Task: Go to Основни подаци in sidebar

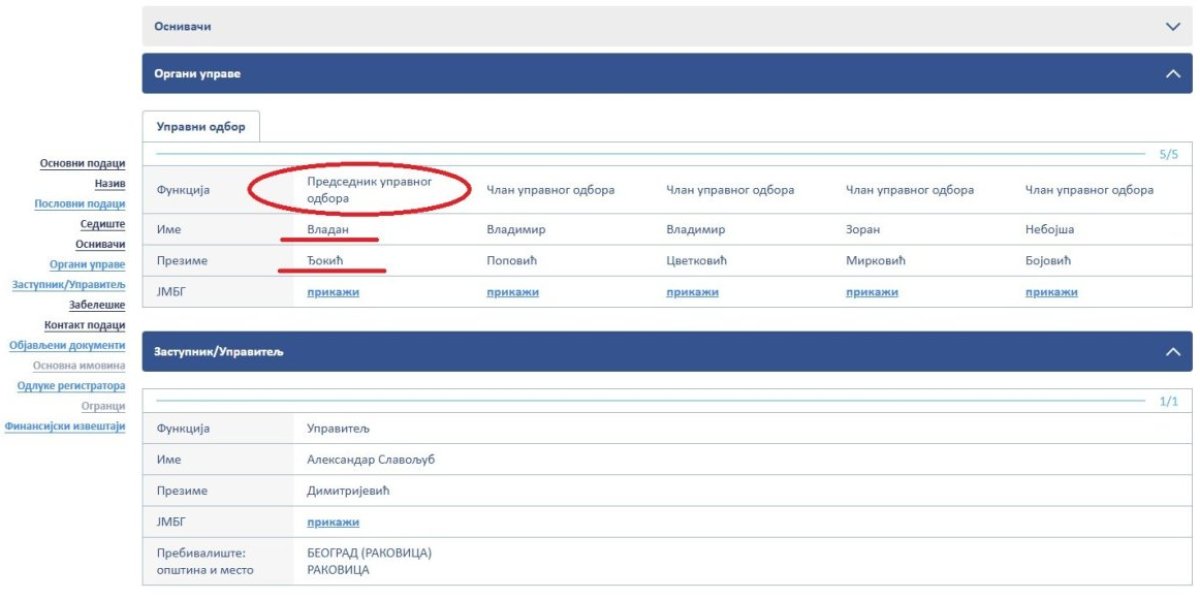Action: (x=82, y=163)
